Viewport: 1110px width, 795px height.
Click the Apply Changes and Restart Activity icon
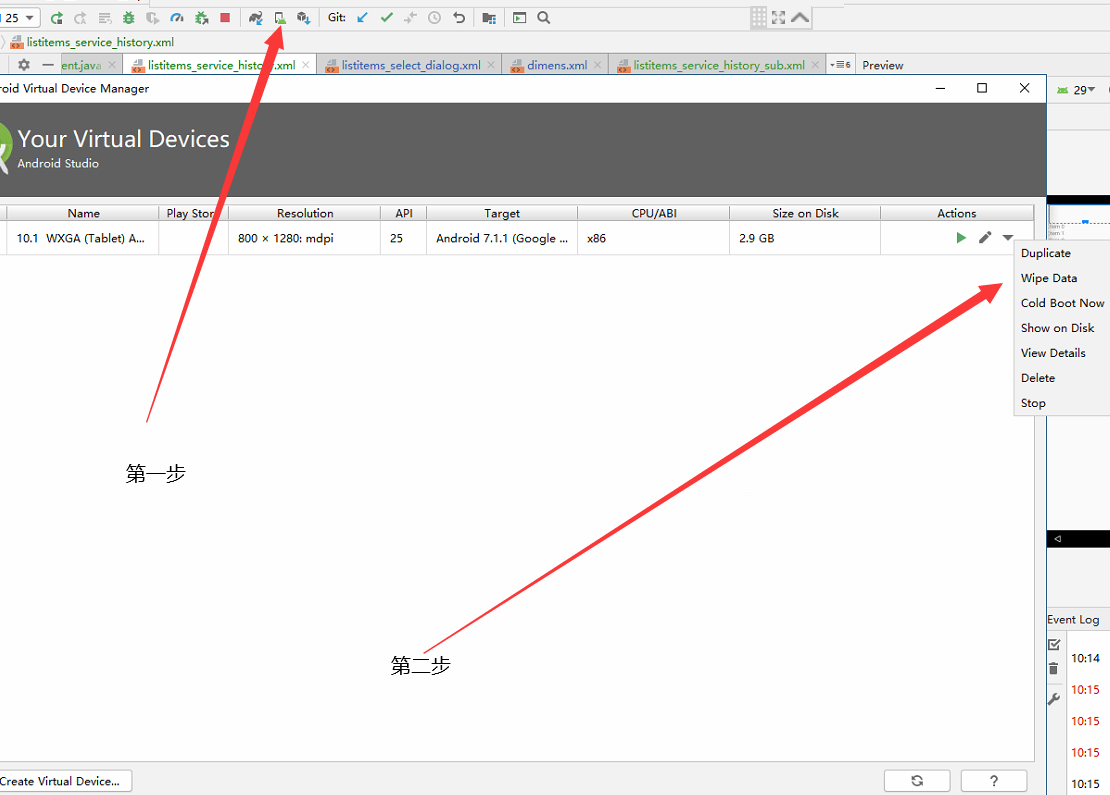click(80, 18)
